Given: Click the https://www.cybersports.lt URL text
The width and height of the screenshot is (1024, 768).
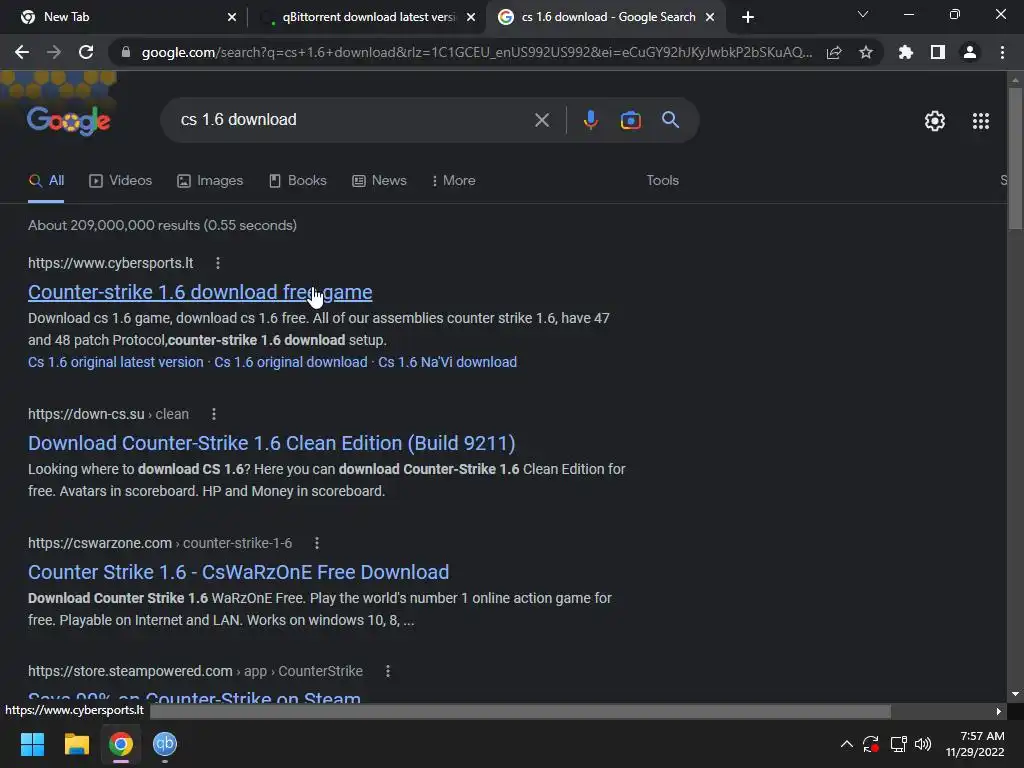Looking at the screenshot, I should pyautogui.click(x=110, y=263).
